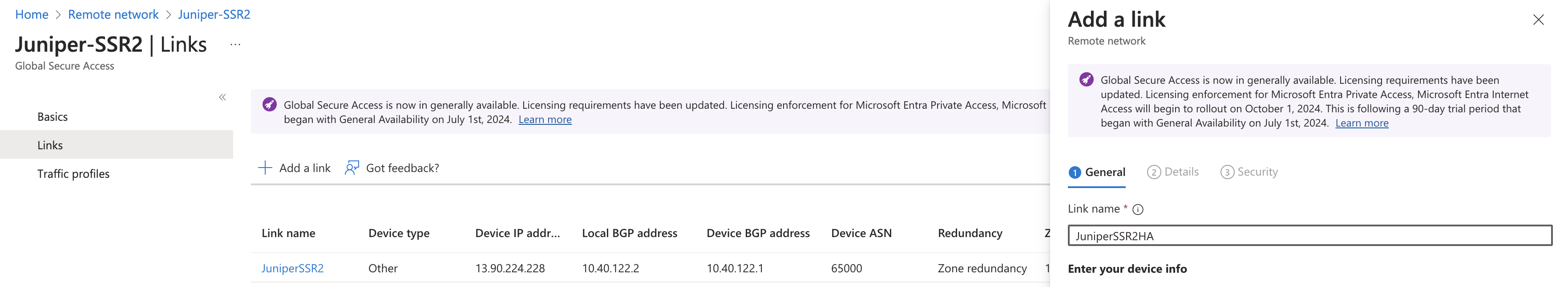Click the rocket icon in side panel banner
The image size is (1568, 287).
1086,80
